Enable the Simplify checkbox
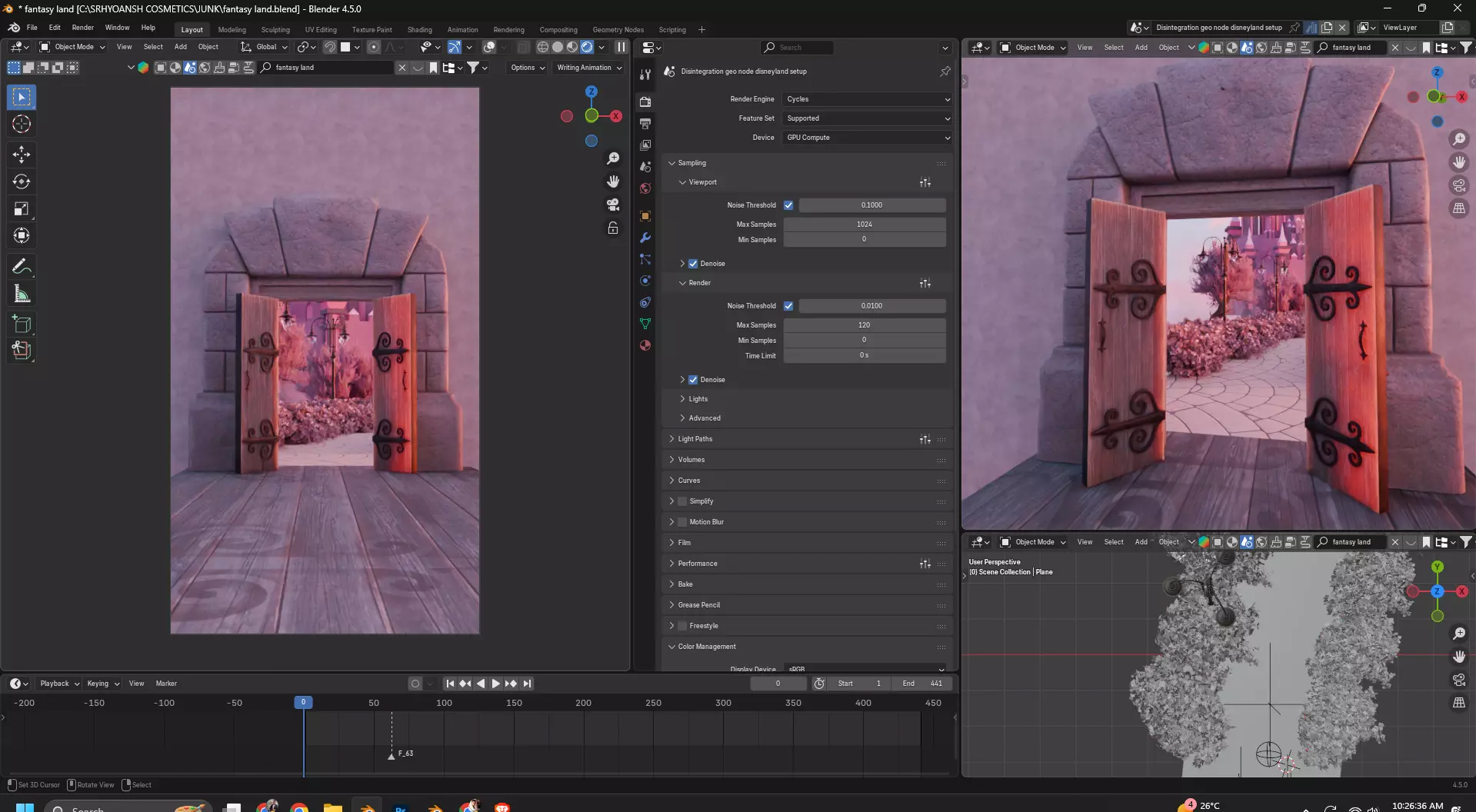Image resolution: width=1476 pixels, height=812 pixels. pos(682,501)
